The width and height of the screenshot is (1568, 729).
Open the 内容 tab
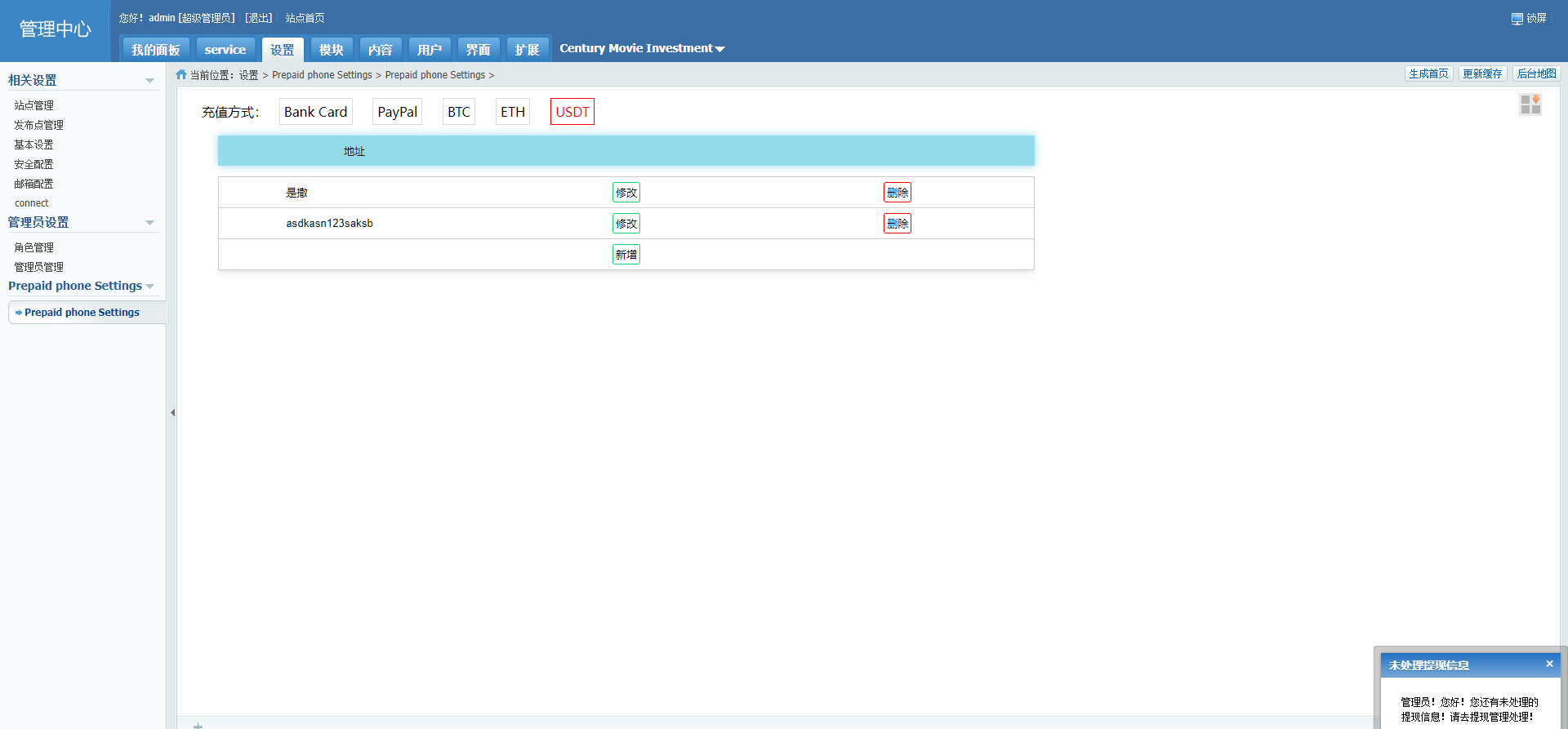point(381,50)
